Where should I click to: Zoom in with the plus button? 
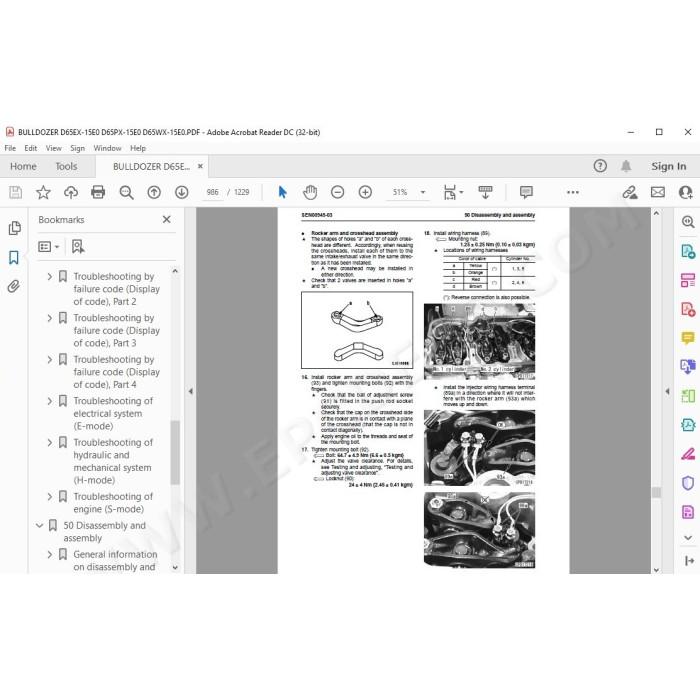(x=365, y=192)
